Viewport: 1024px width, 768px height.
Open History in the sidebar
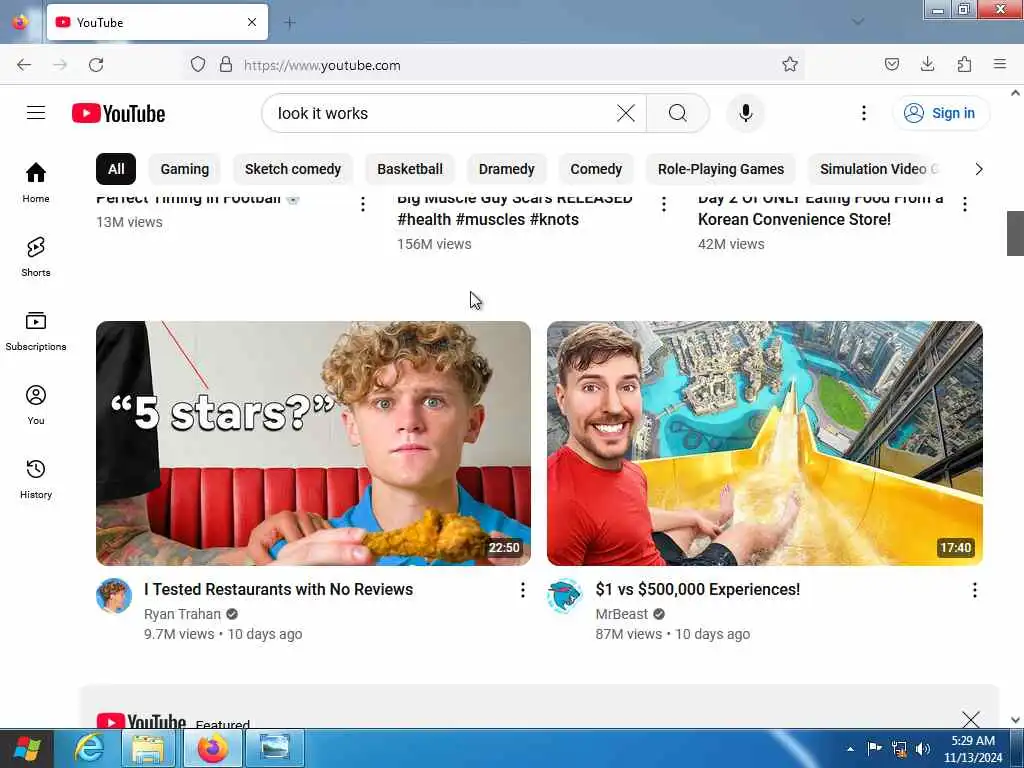point(36,479)
